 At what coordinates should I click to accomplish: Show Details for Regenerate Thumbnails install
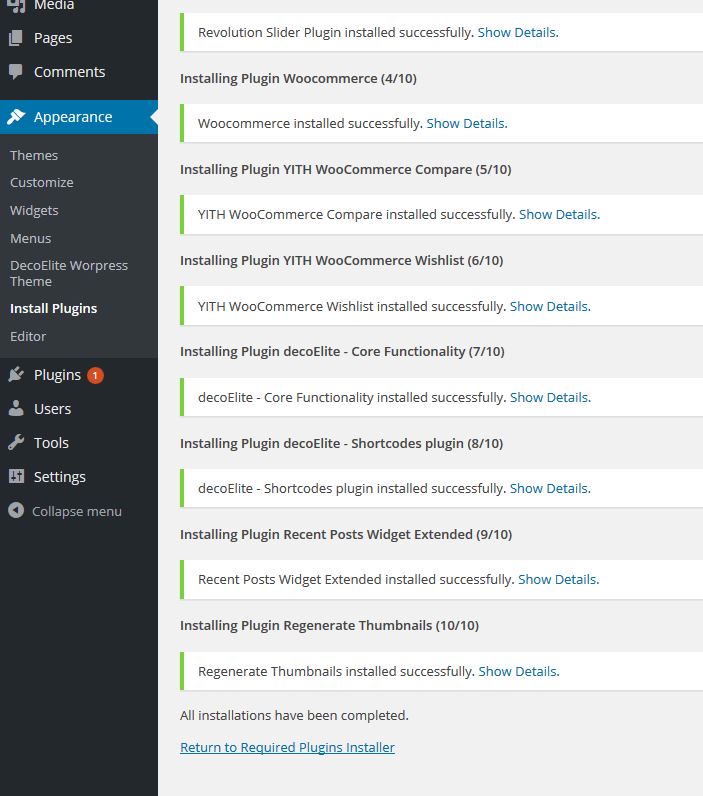click(x=519, y=672)
